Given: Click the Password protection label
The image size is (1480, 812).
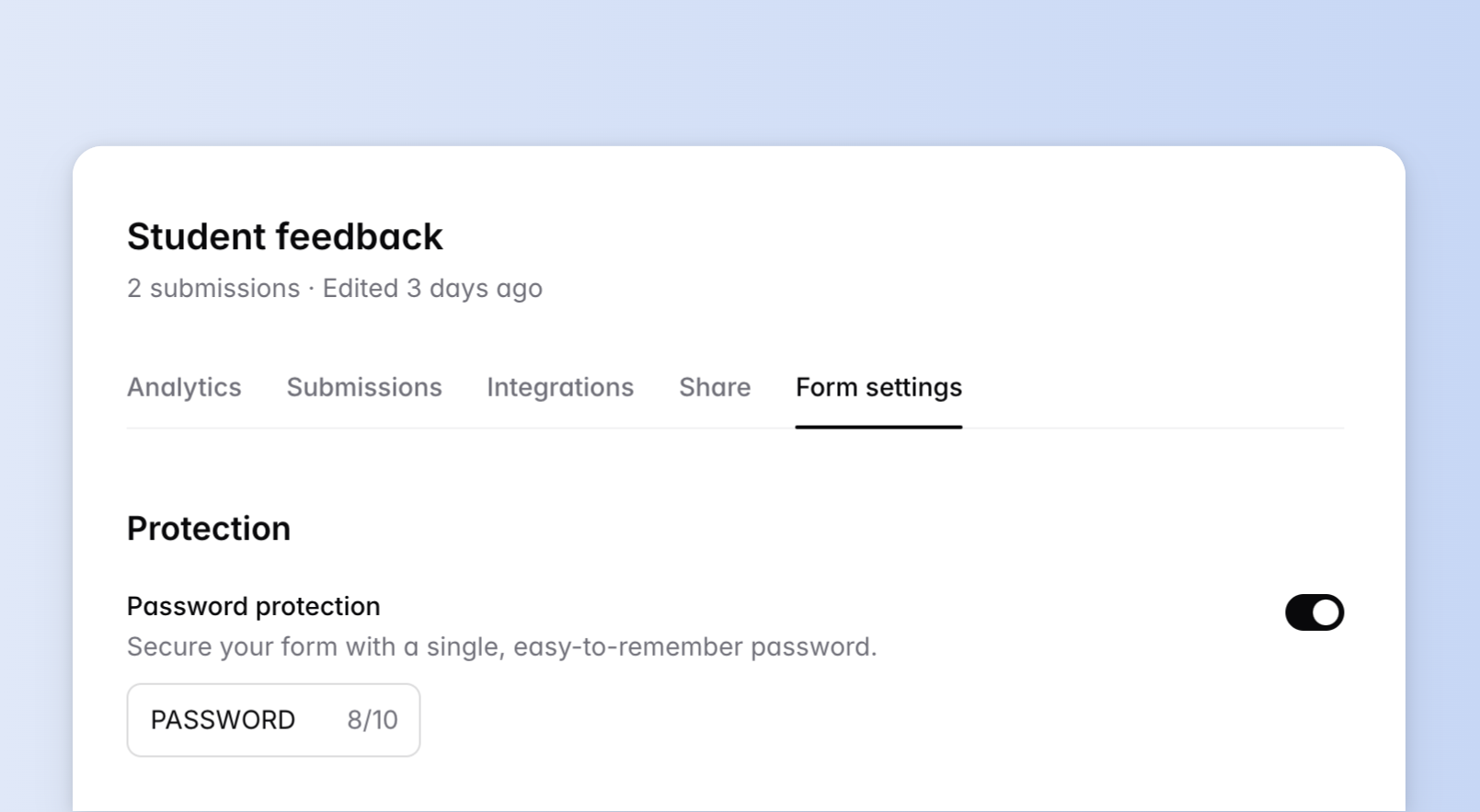Looking at the screenshot, I should pos(253,607).
